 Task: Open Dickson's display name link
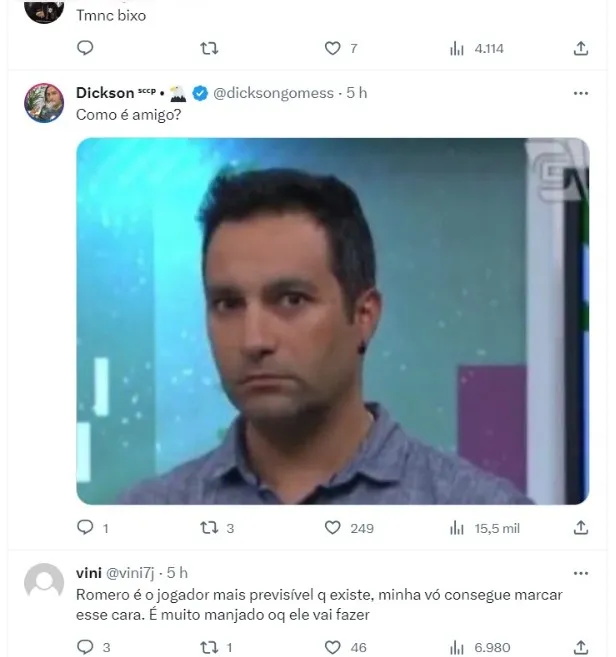click(105, 93)
